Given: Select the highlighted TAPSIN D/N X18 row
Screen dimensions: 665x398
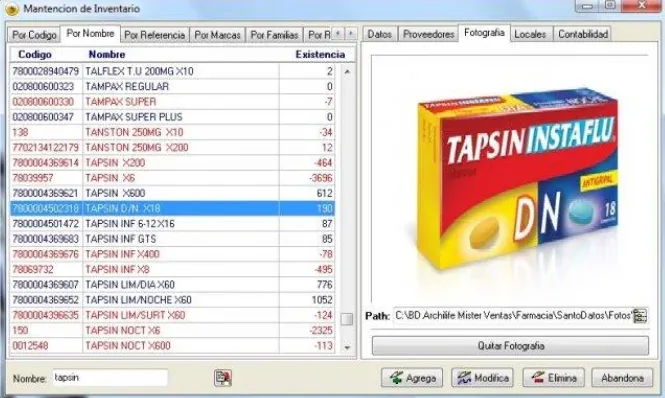Looking at the screenshot, I should [x=172, y=208].
